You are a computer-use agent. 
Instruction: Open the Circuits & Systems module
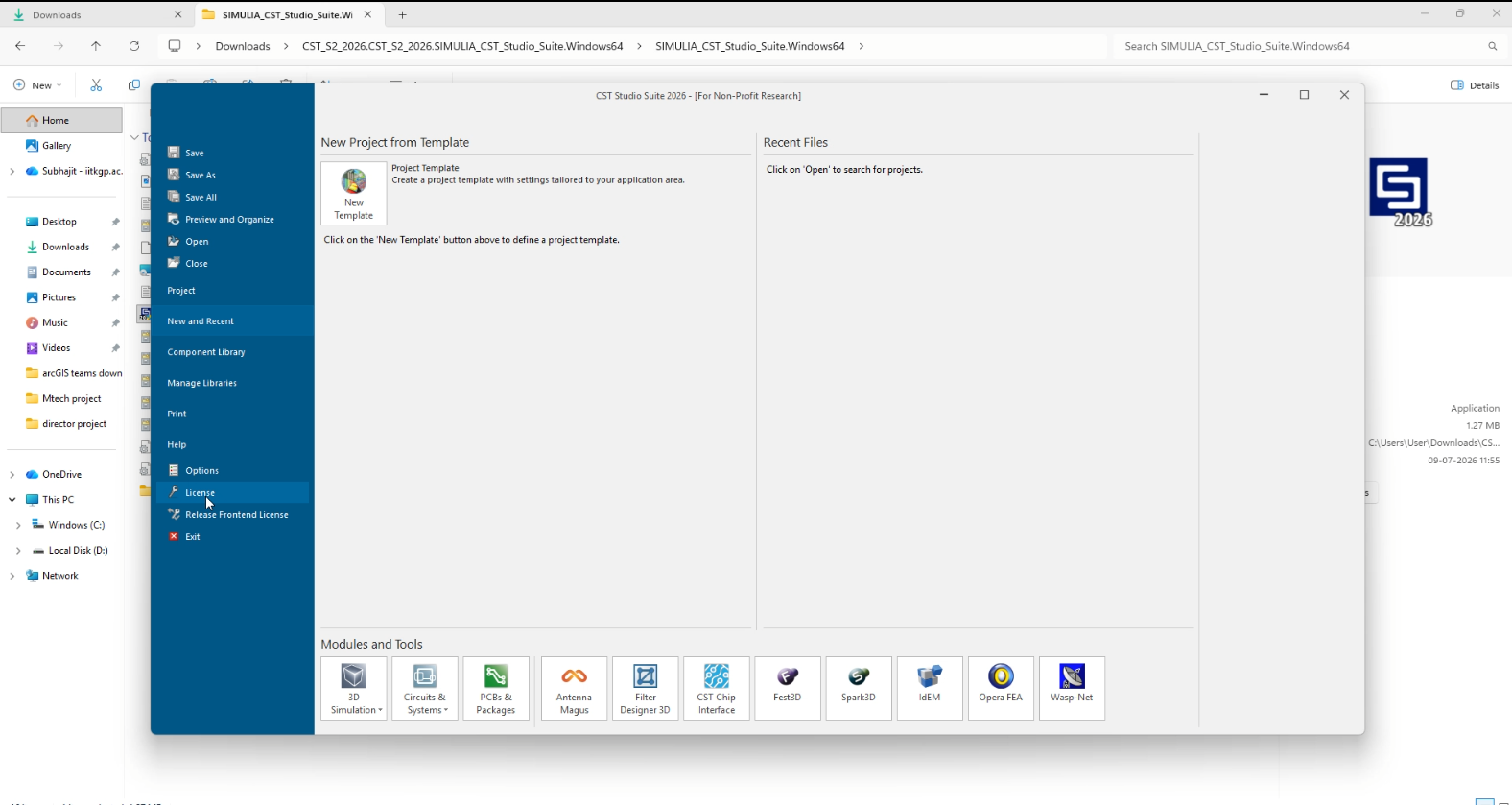click(425, 688)
